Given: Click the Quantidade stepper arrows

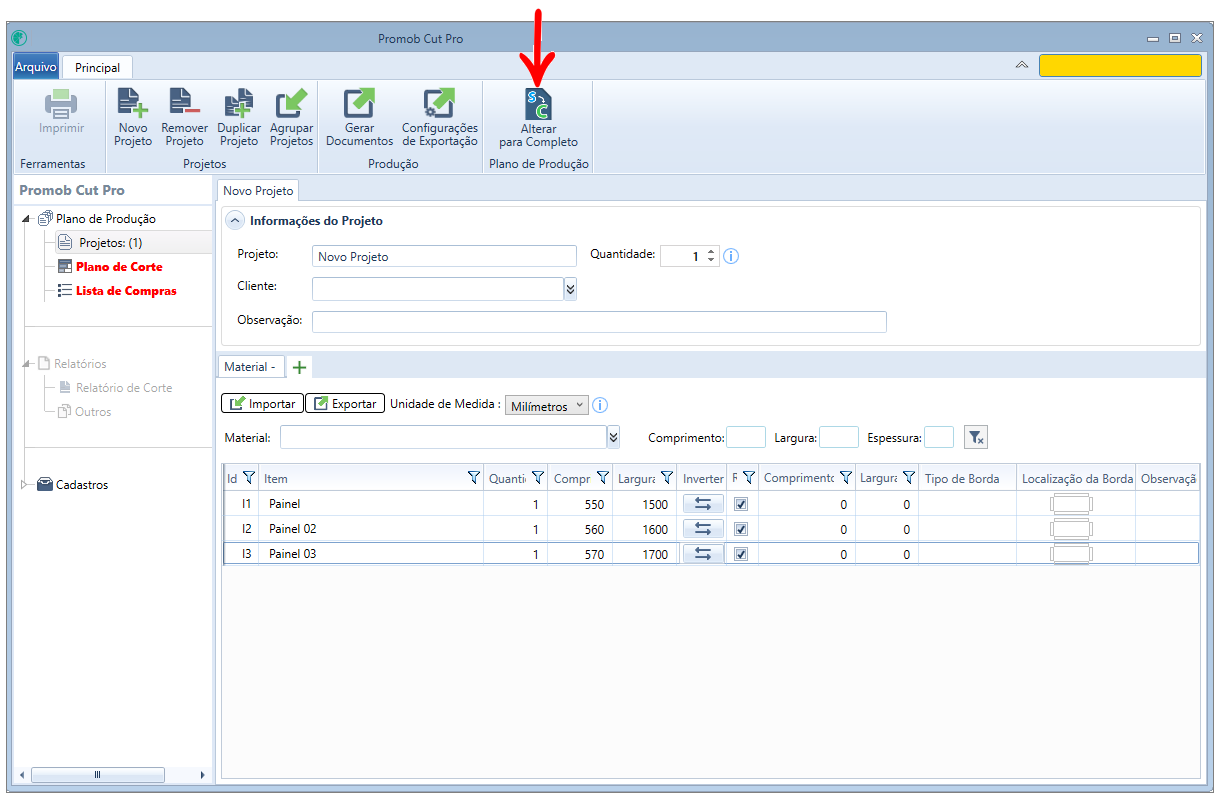Looking at the screenshot, I should 711,256.
